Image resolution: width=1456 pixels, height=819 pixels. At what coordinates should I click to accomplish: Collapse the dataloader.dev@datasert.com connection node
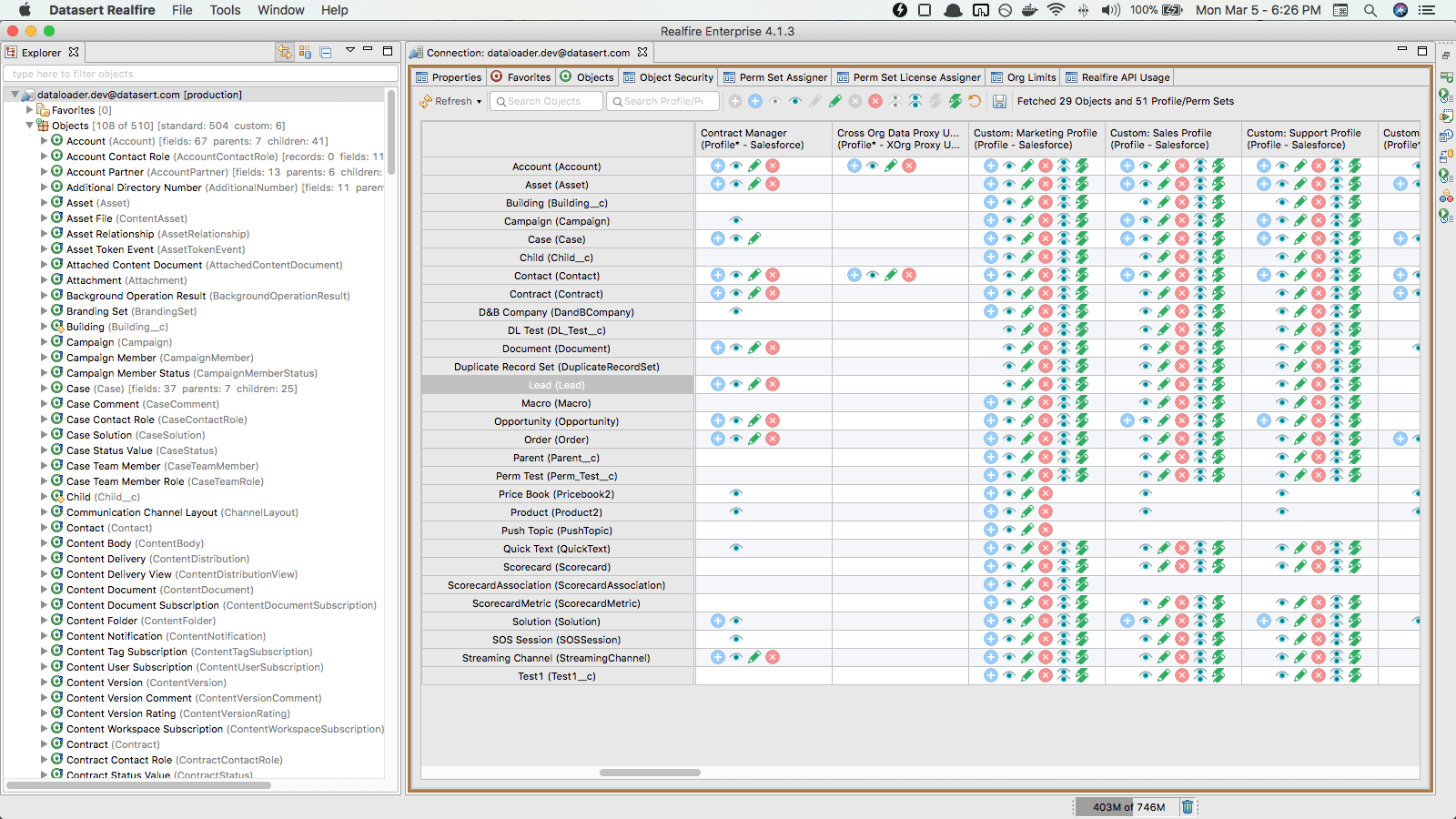tap(15, 95)
